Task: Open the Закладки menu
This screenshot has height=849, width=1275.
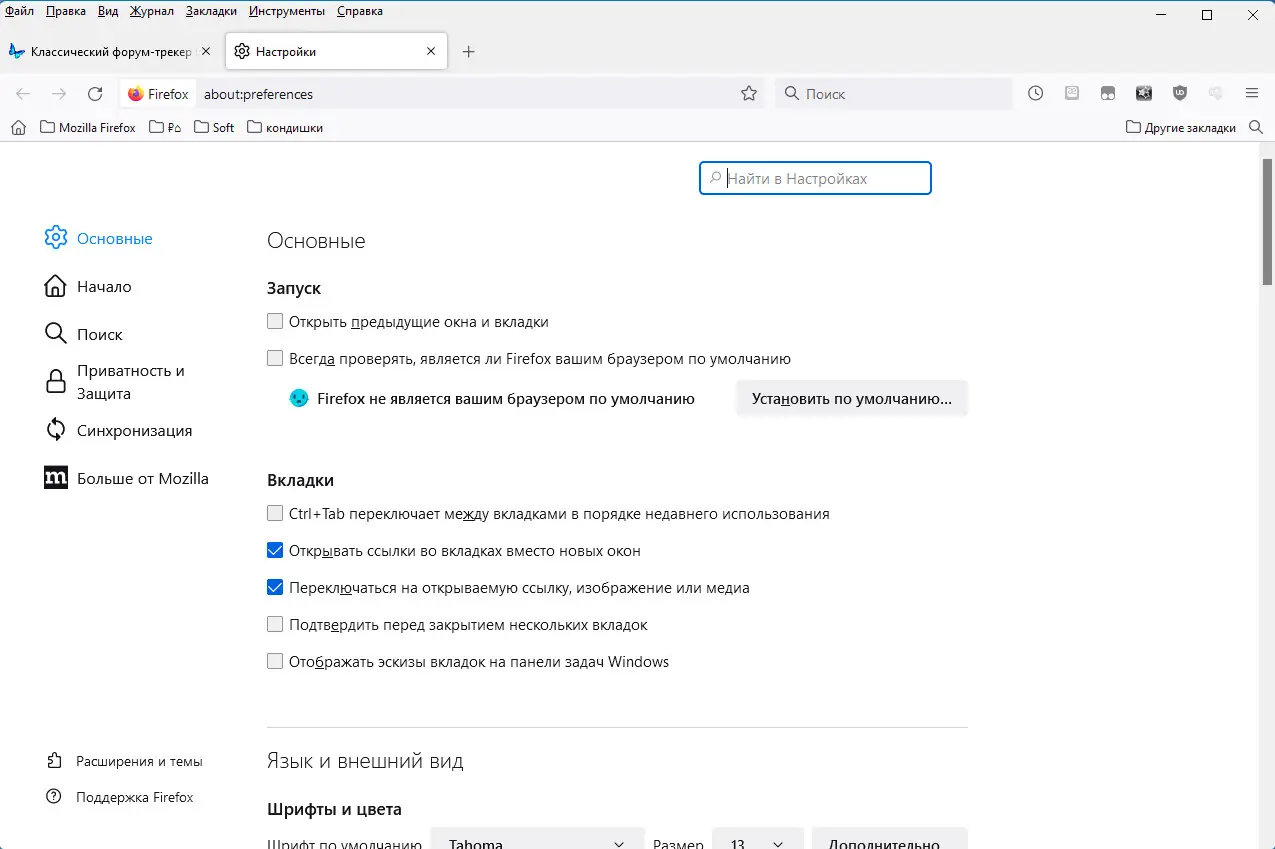Action: click(210, 11)
